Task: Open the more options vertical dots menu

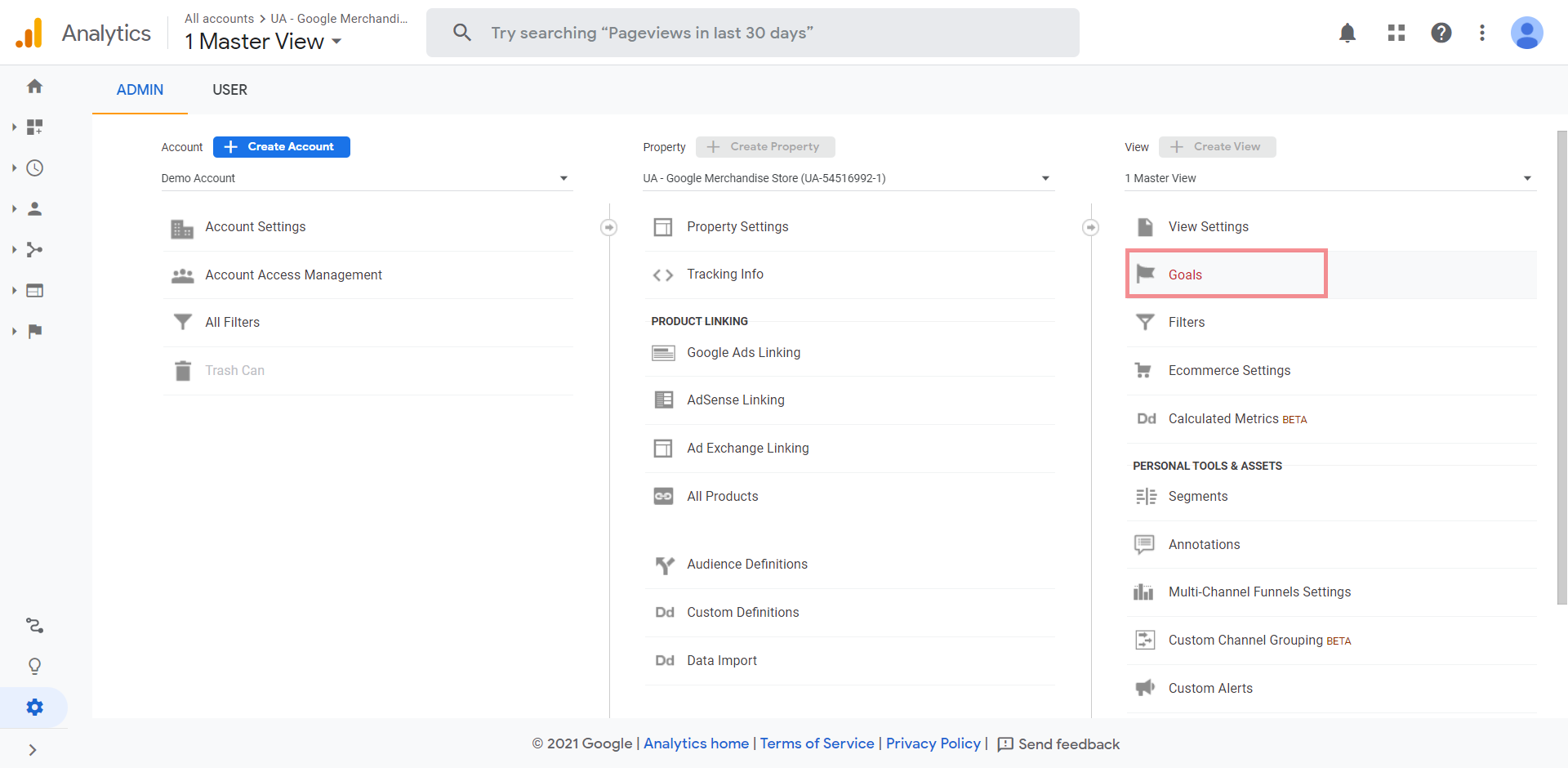Action: [x=1482, y=33]
